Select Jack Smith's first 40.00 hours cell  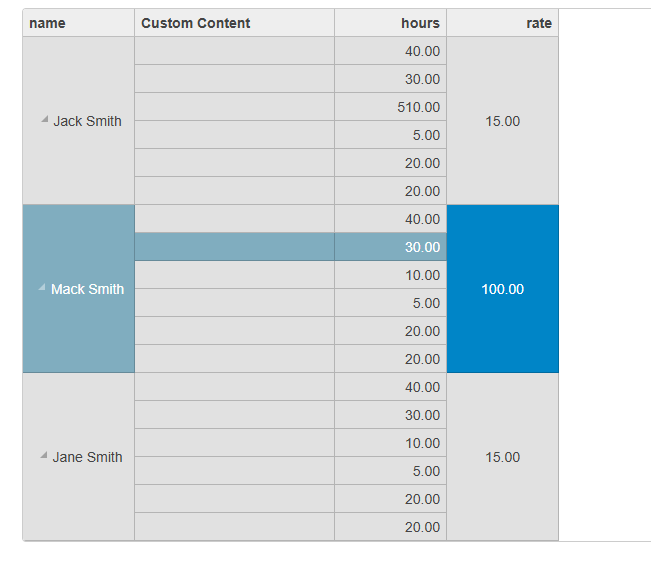[391, 51]
